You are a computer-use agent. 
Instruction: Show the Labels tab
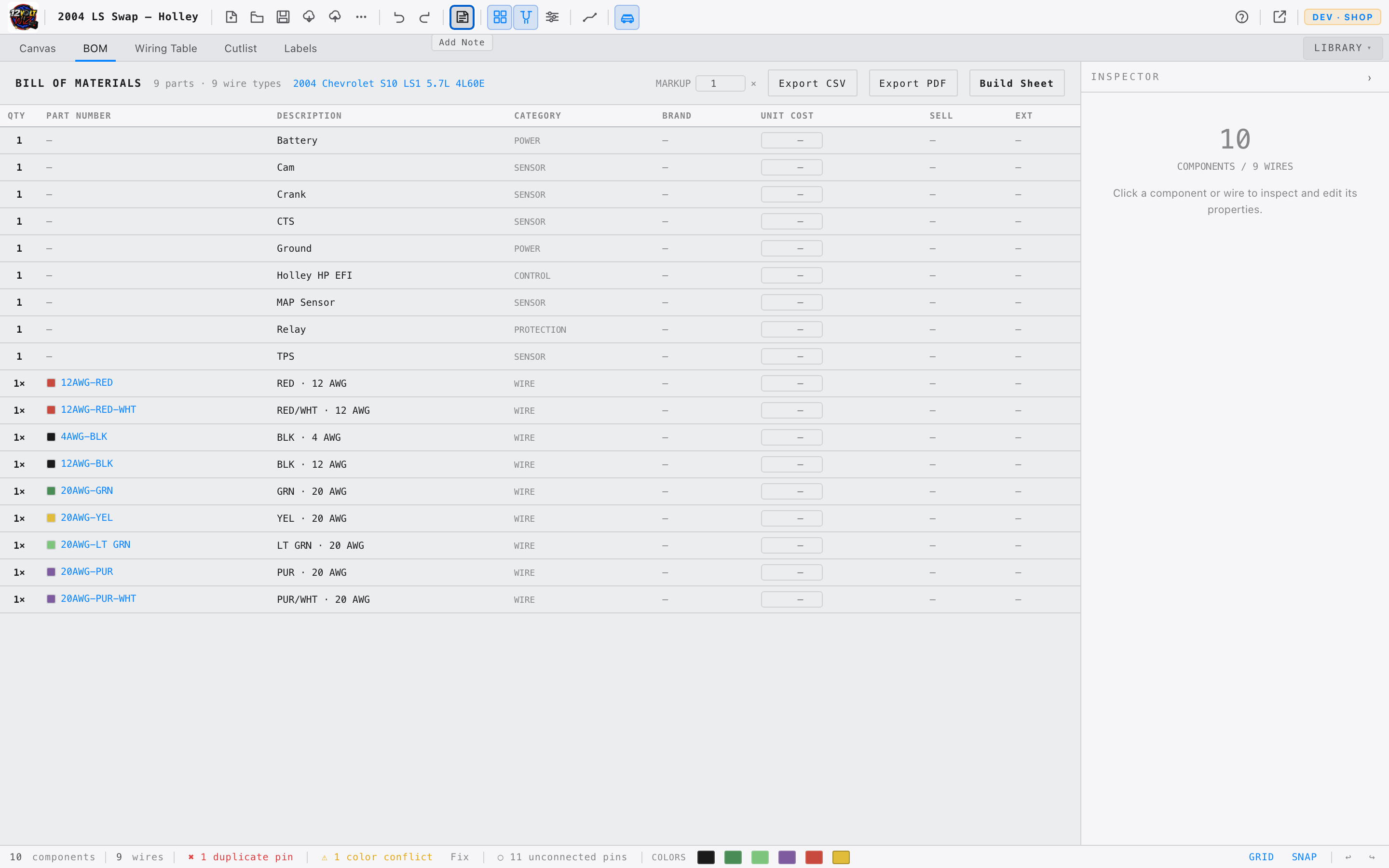point(300,48)
